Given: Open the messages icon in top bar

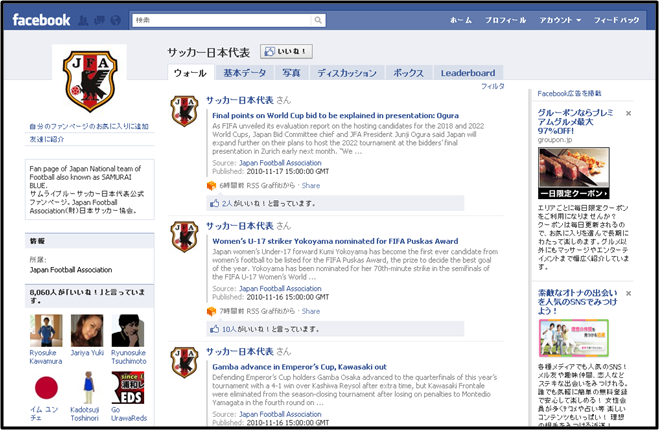Looking at the screenshot, I should [x=99, y=20].
